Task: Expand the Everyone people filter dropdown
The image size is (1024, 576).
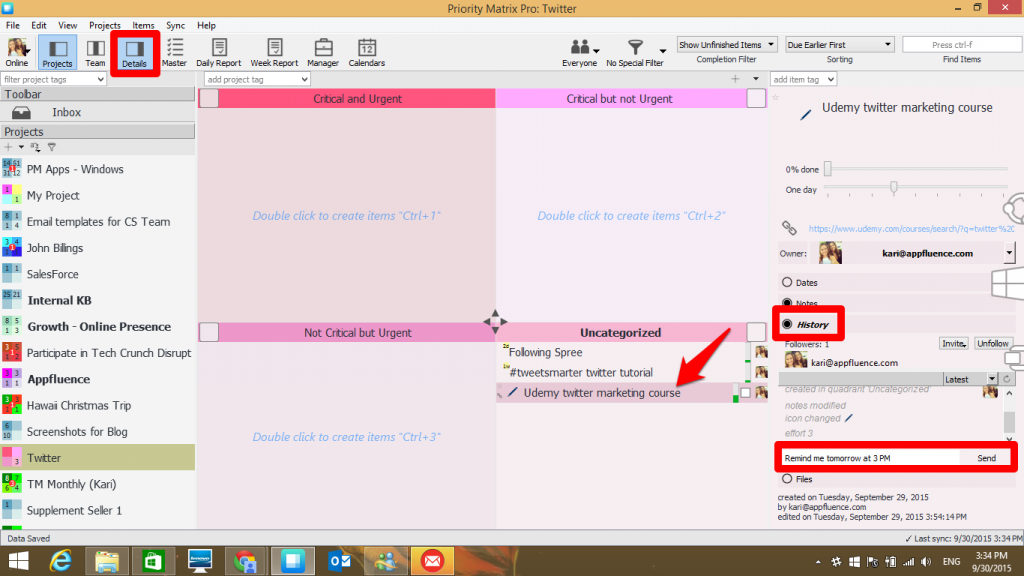Action: [x=585, y=48]
